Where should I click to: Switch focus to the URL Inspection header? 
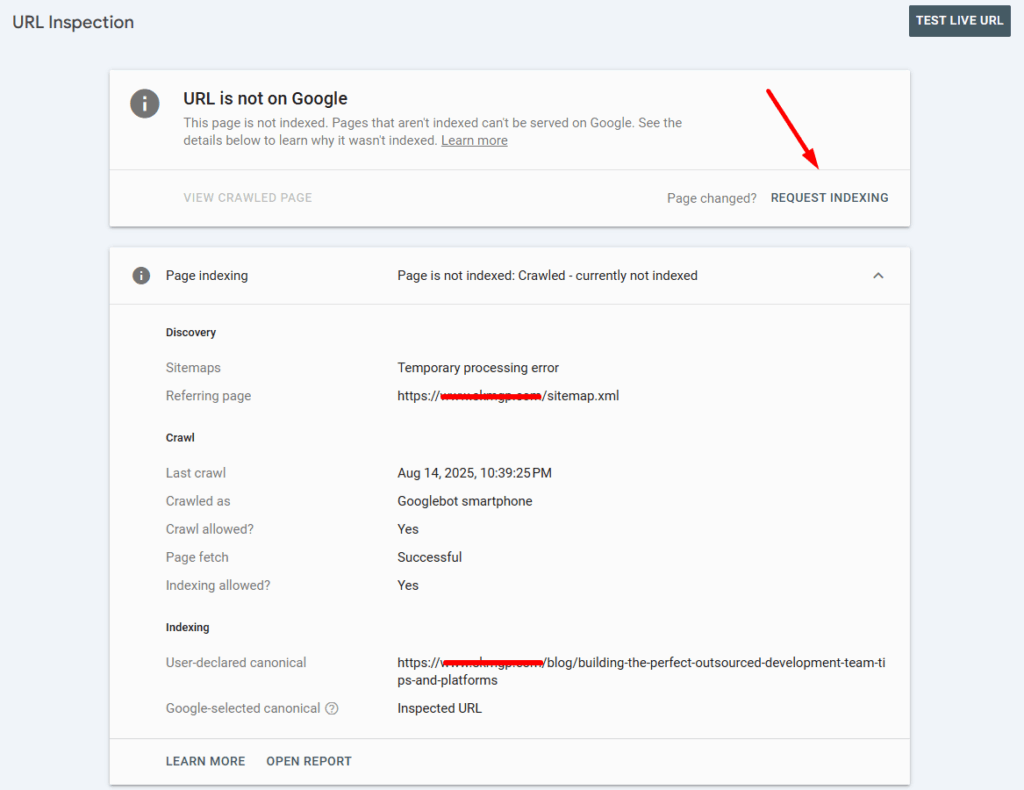pos(72,21)
